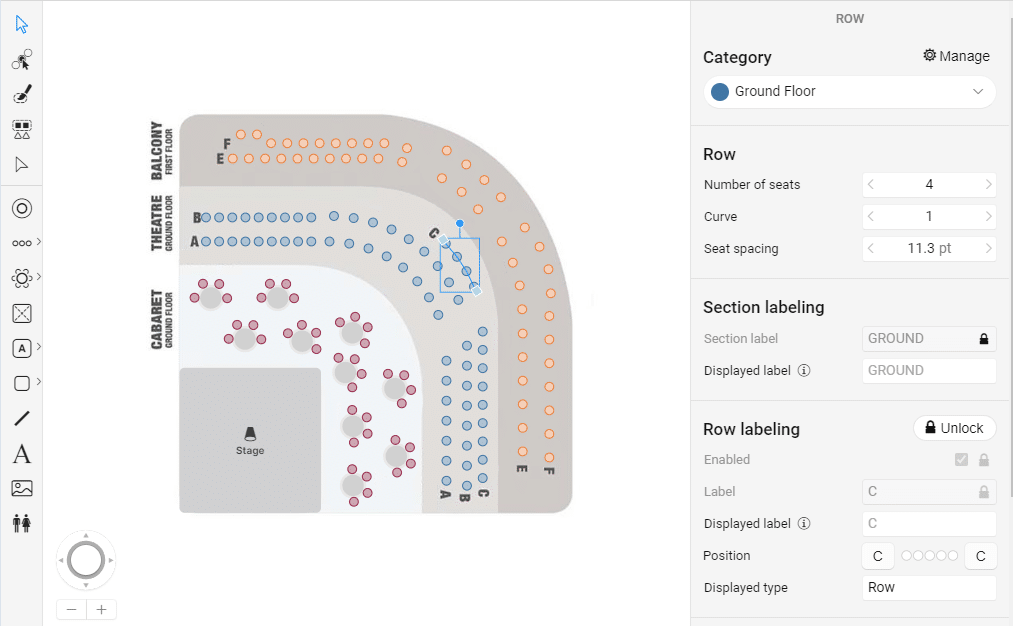1013x626 pixels.
Task: Toggle the row labeling Enabled checkbox
Action: tap(961, 459)
